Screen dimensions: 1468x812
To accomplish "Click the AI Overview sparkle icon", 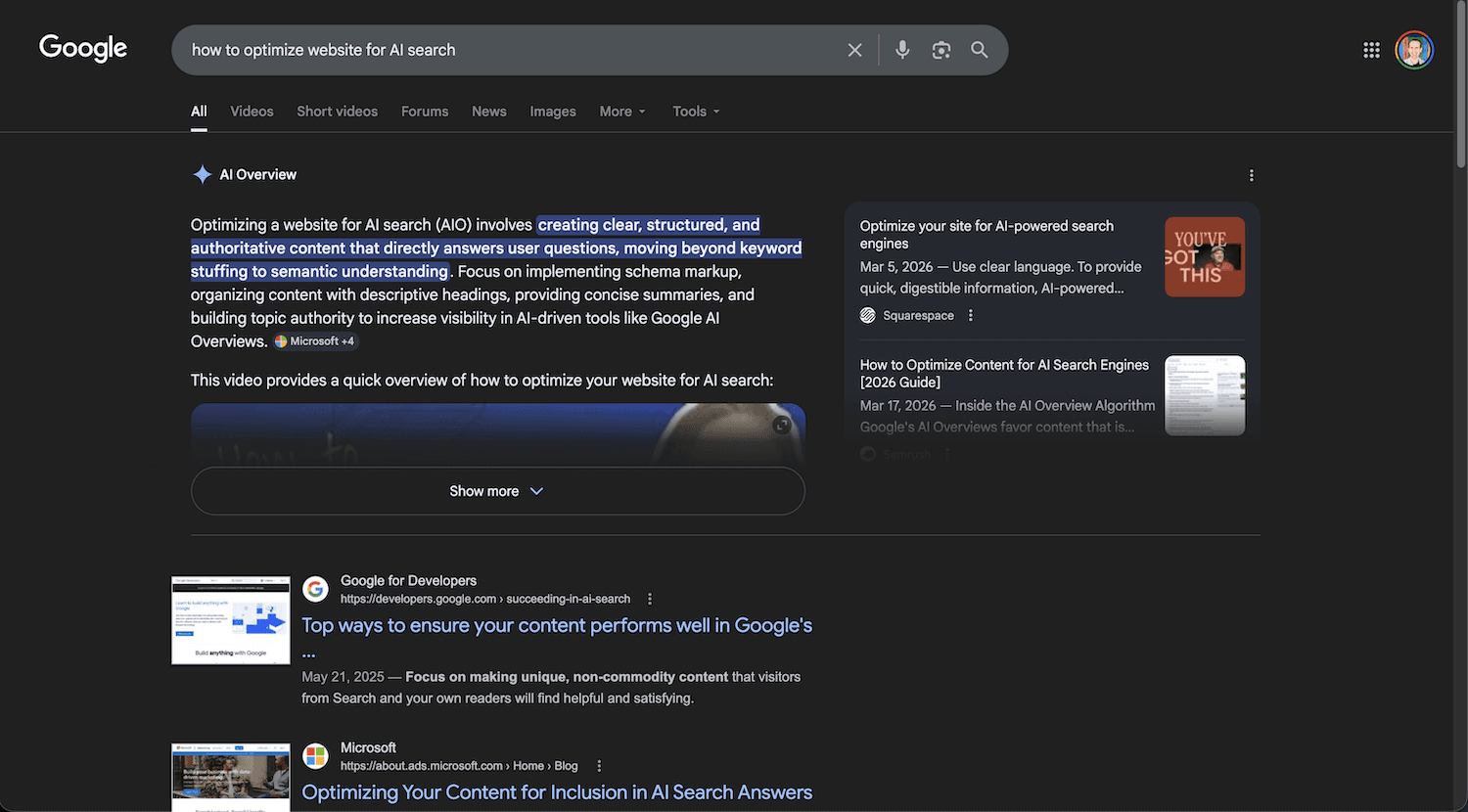I will [202, 175].
